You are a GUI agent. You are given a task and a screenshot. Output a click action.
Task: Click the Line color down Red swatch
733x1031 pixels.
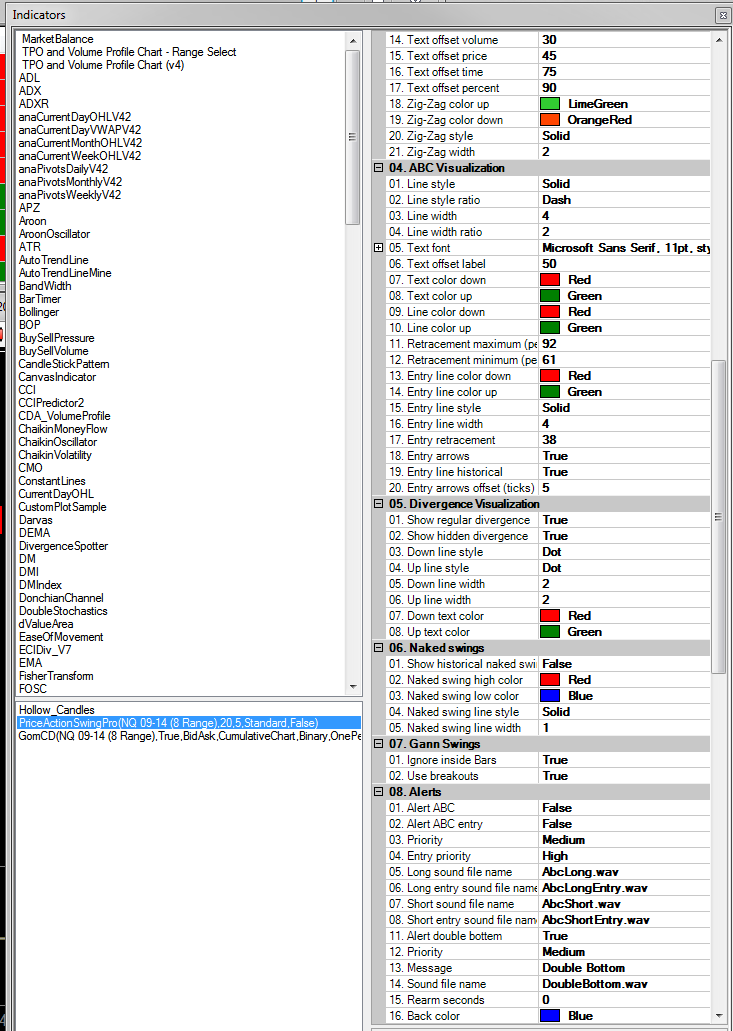(x=550, y=312)
